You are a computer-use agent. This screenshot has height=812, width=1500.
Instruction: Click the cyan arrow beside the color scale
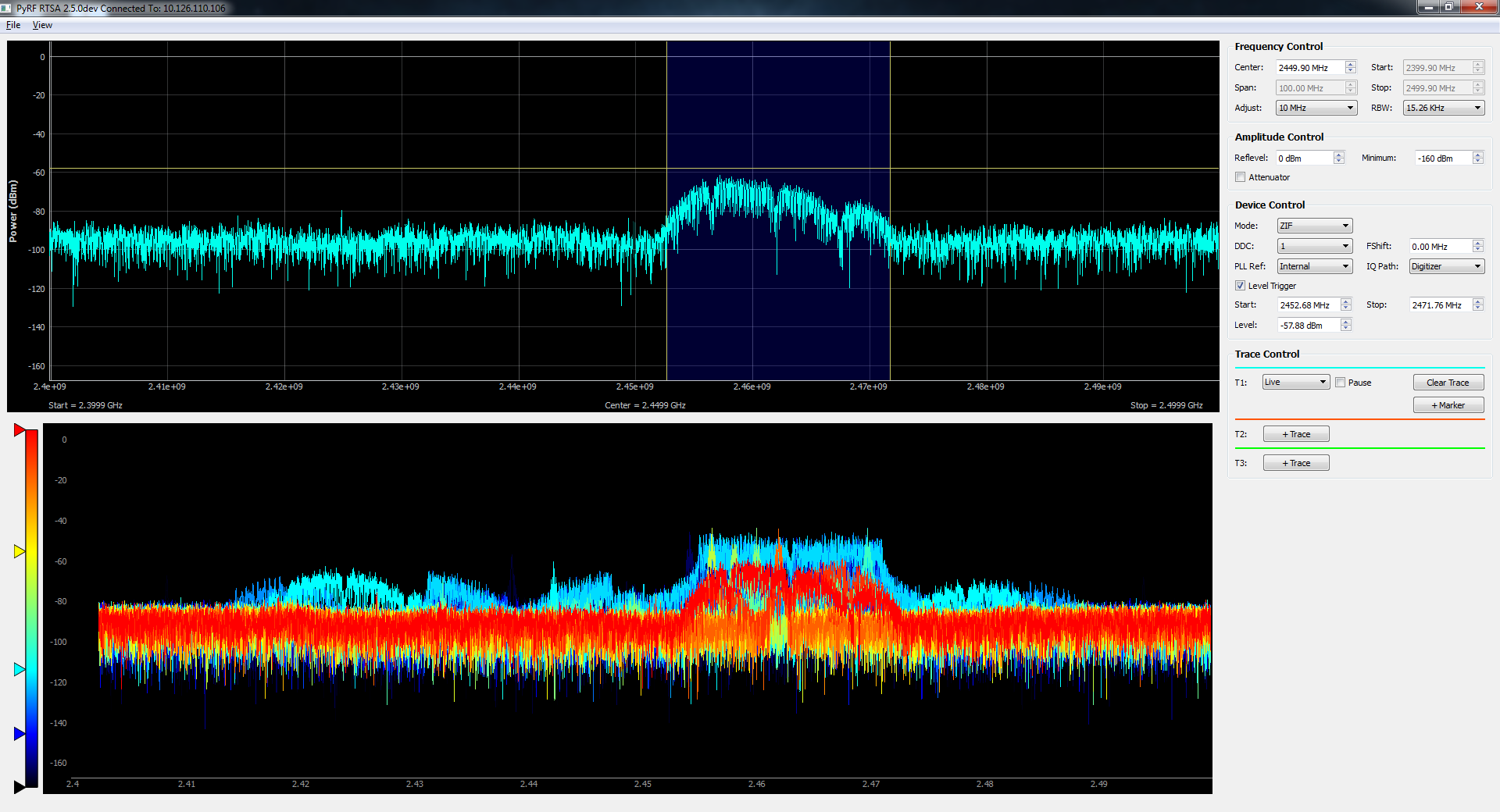19,668
